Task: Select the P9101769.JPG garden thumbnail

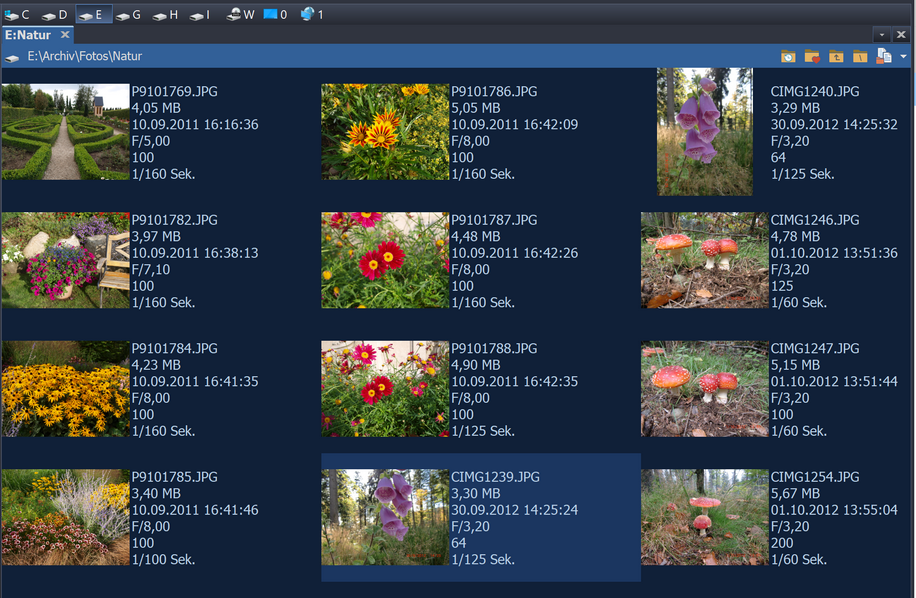Action: click(65, 131)
